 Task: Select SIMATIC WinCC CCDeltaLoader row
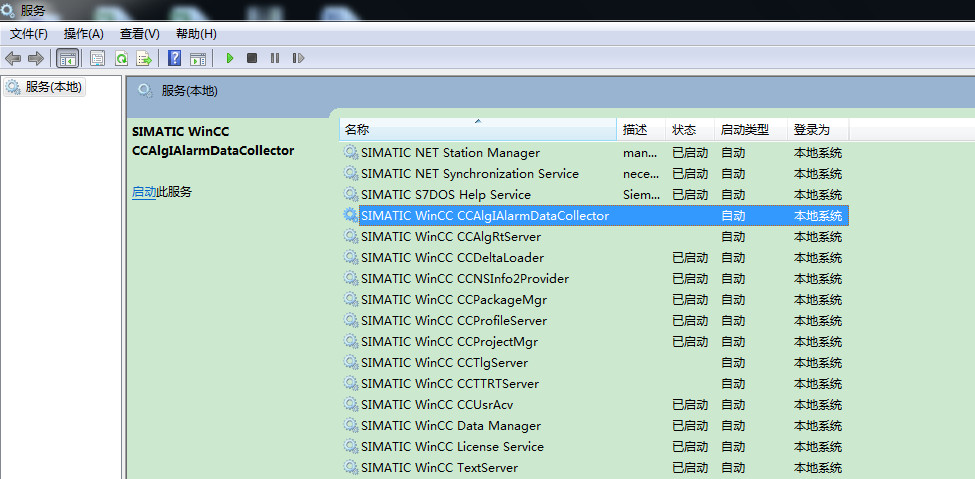point(594,258)
